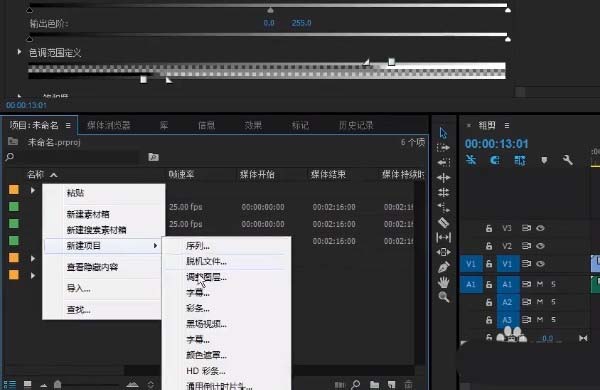Click upper square handle of tonal range bar
The image size is (600, 390).
tap(391, 61)
